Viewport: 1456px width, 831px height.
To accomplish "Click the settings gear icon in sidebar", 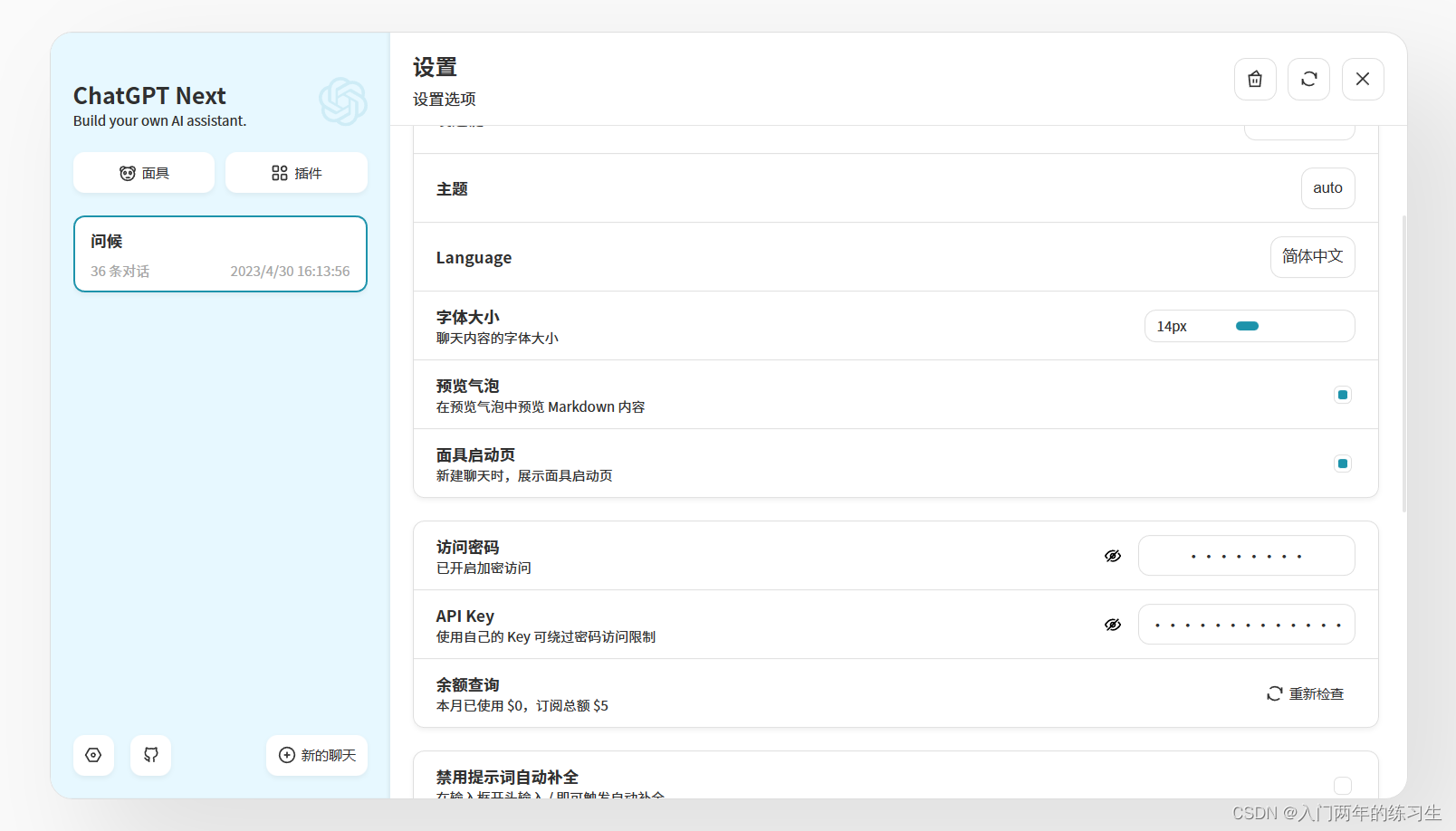I will pyautogui.click(x=93, y=755).
